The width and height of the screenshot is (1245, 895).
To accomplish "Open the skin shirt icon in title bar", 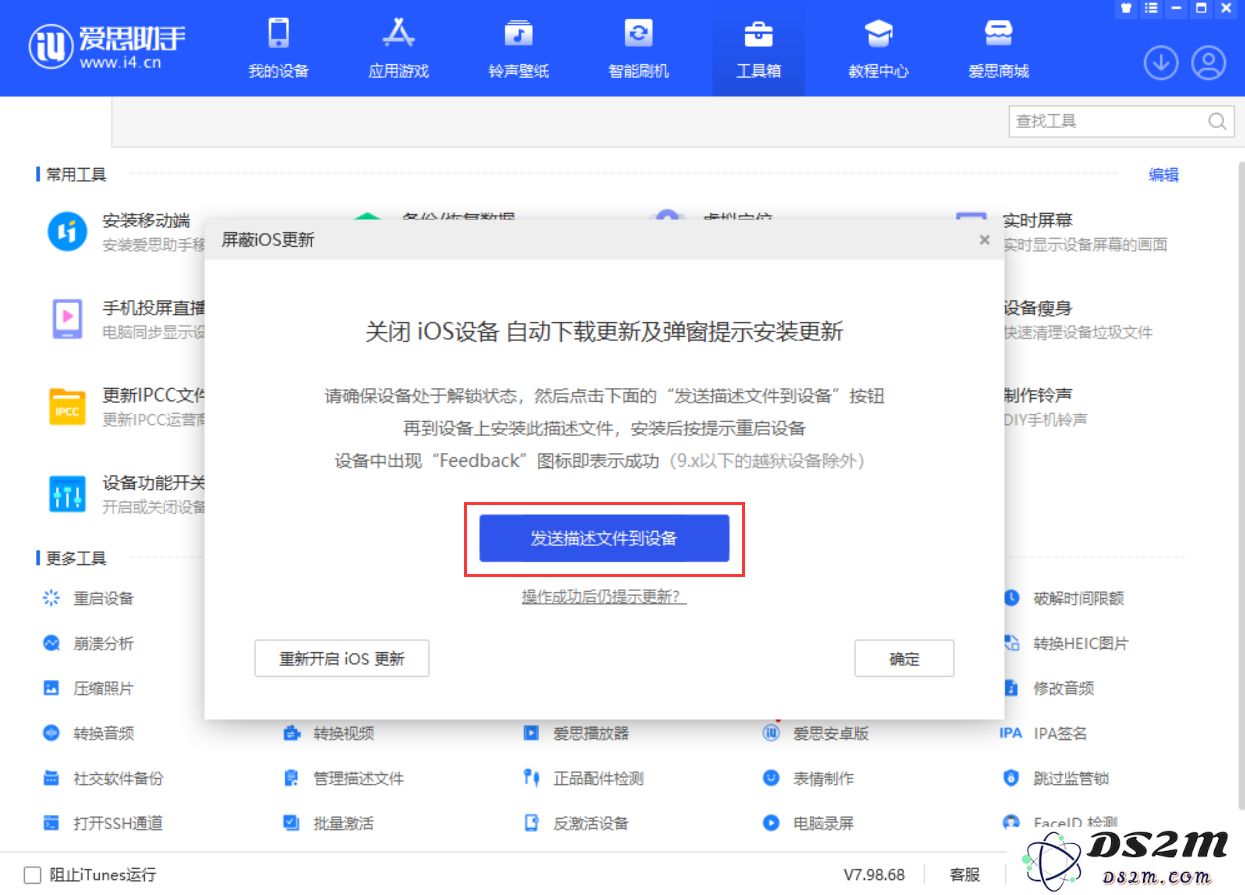I will (x=1125, y=8).
